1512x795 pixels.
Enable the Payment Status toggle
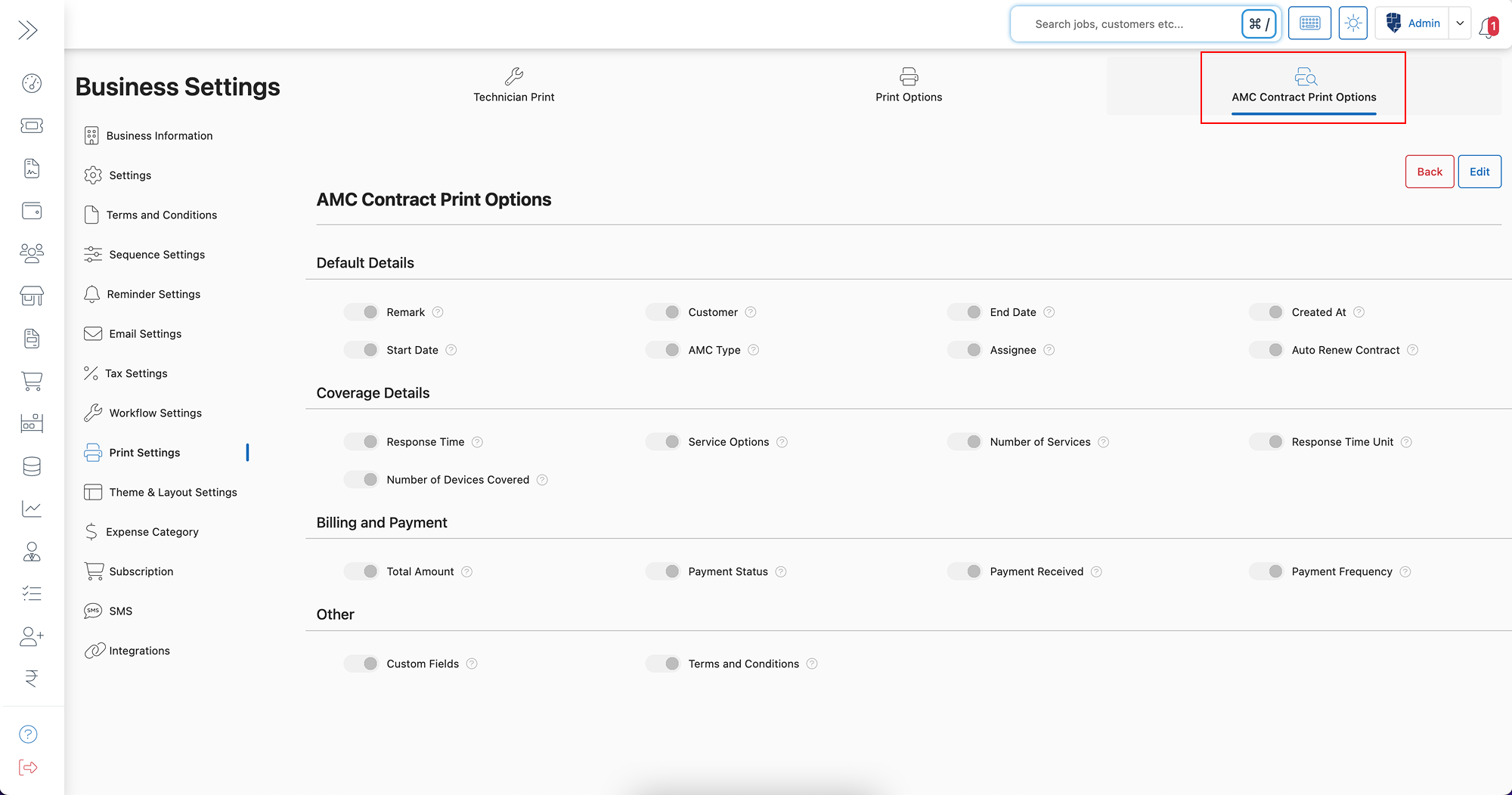[663, 571]
